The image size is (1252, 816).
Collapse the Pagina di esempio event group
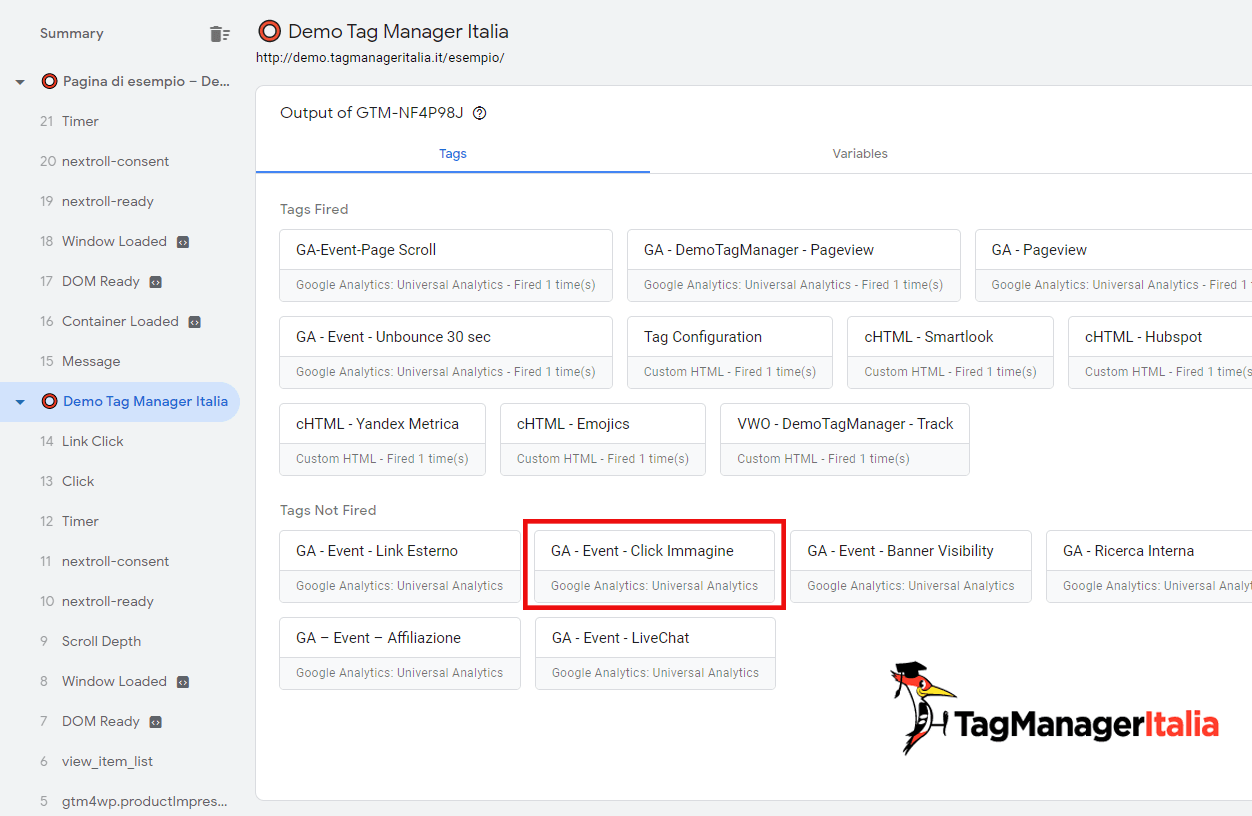point(20,82)
